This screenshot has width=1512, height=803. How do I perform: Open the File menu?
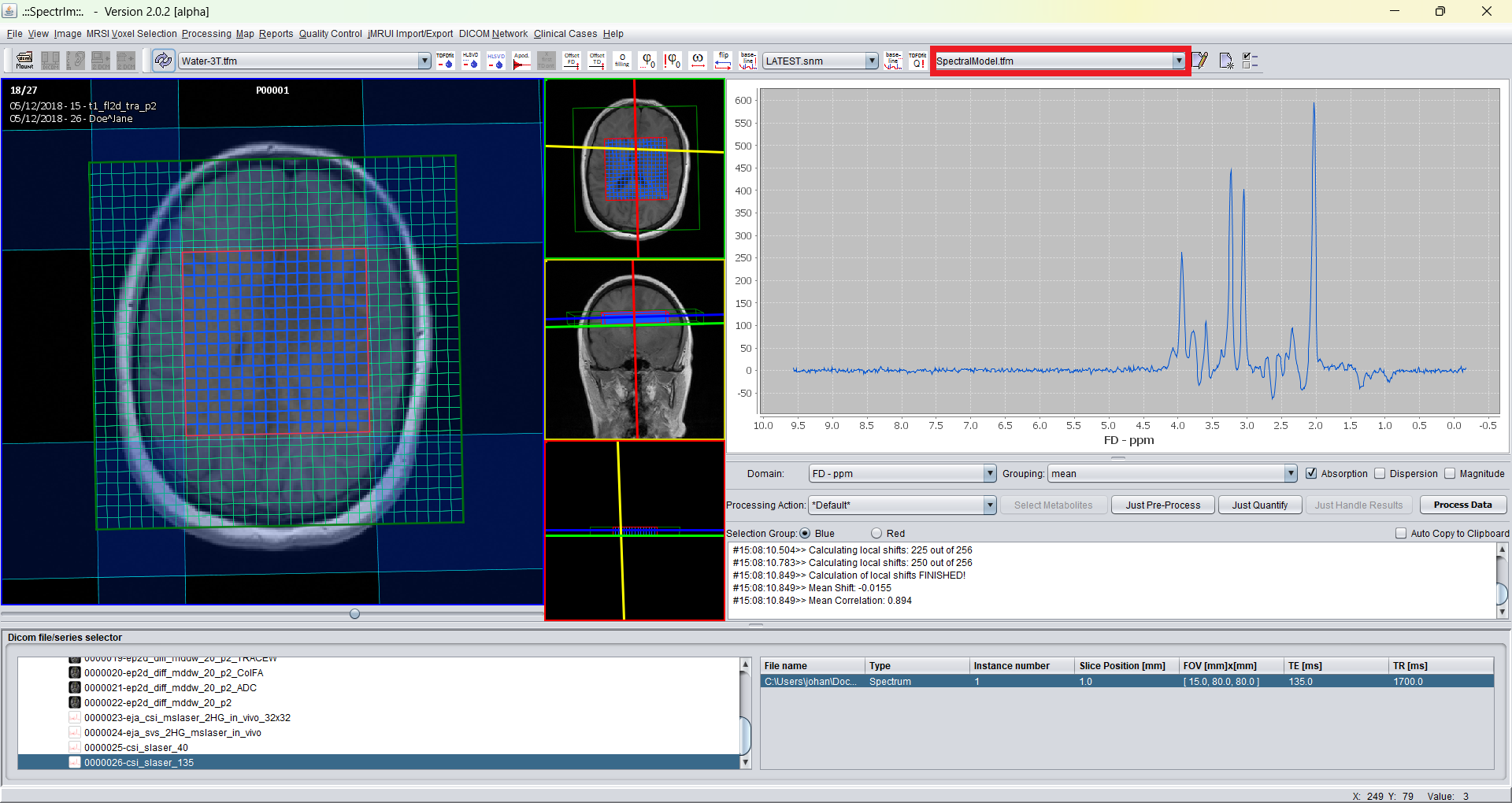pyautogui.click(x=14, y=34)
